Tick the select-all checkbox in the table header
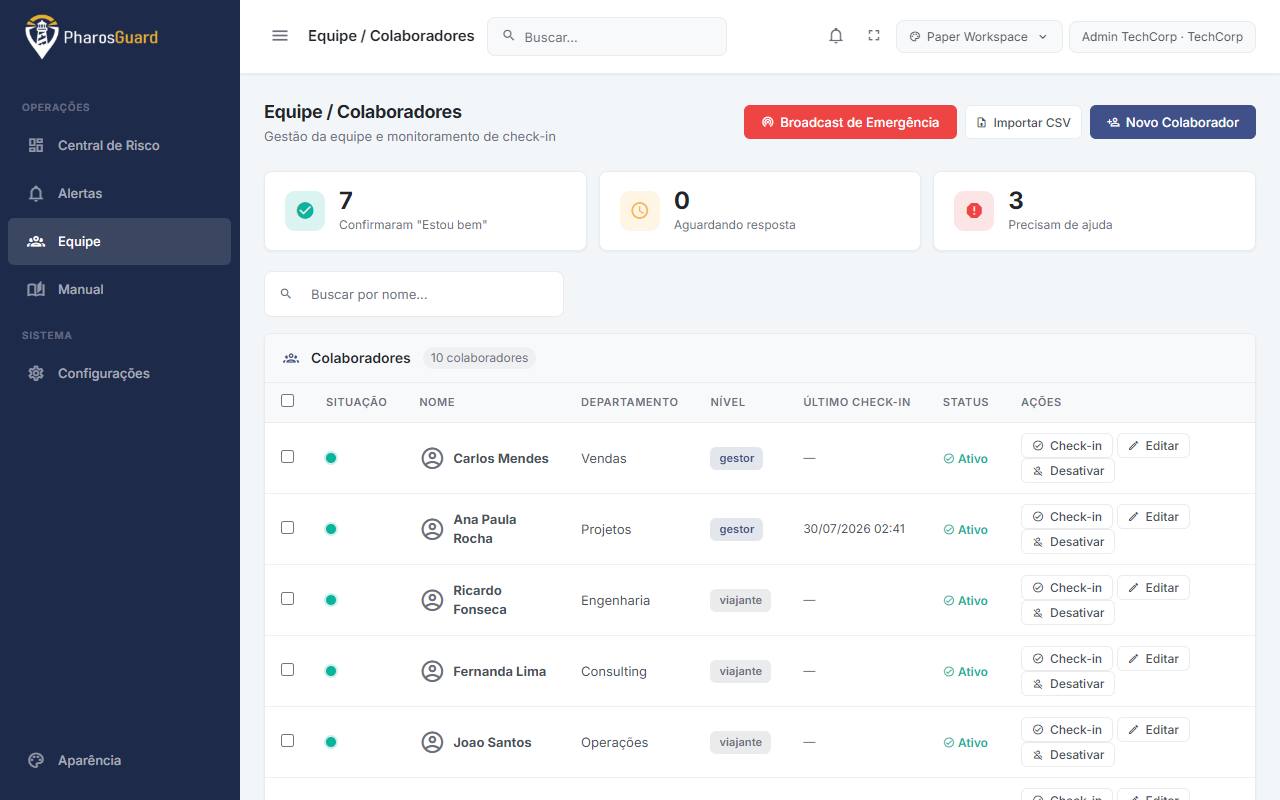The height and width of the screenshot is (800, 1280). (288, 401)
